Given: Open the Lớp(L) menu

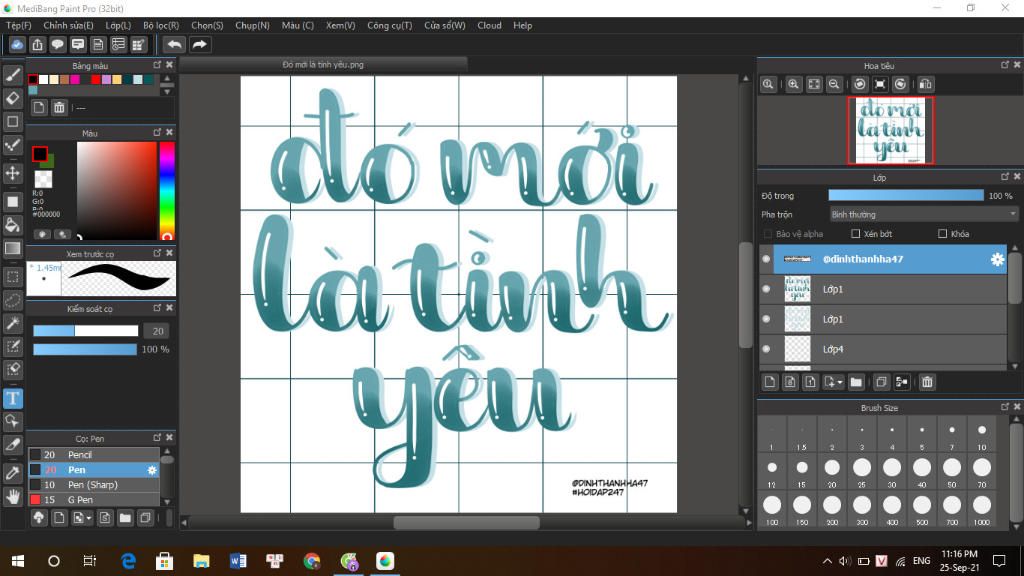Looking at the screenshot, I should click(x=118, y=25).
